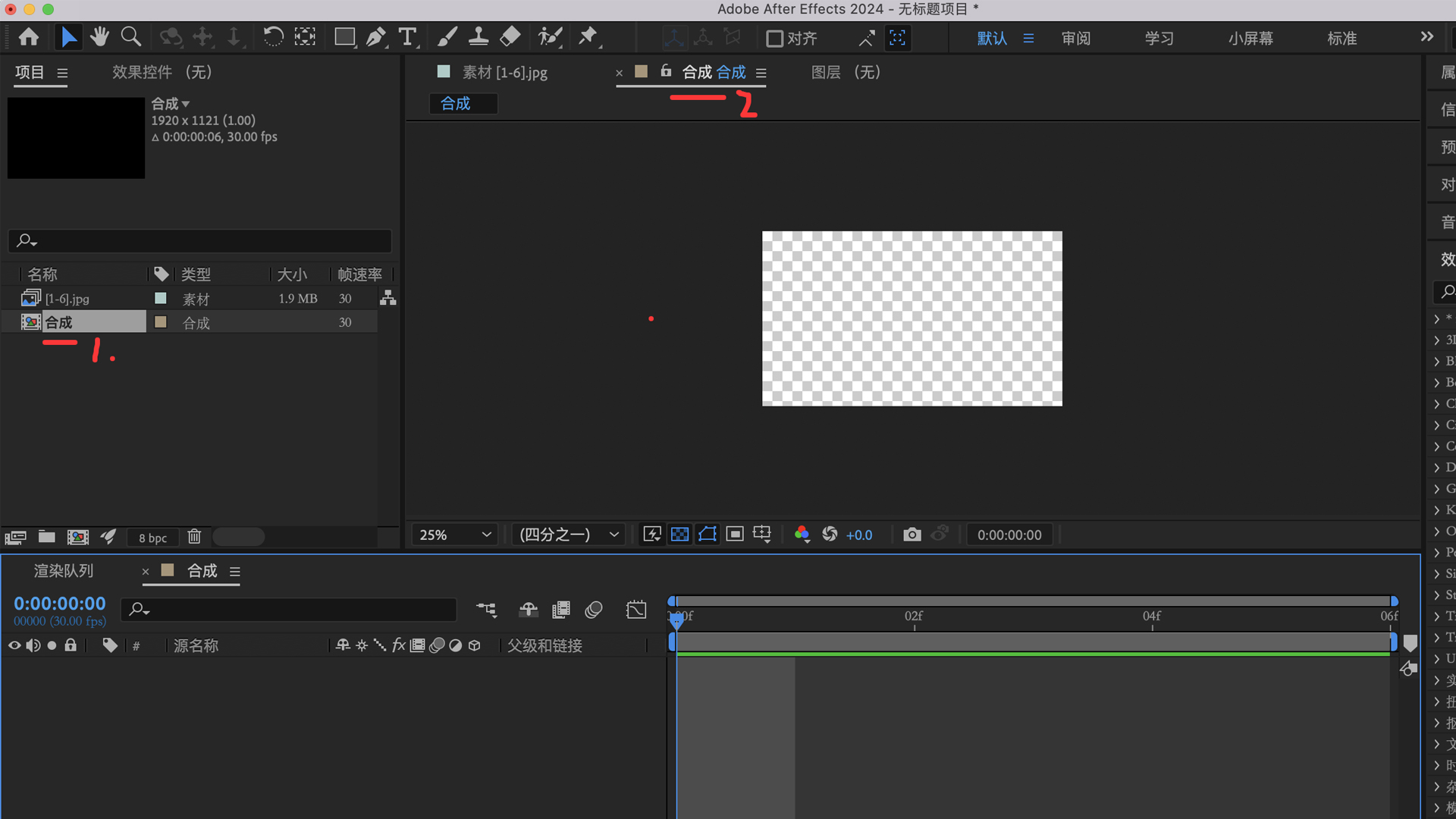Image resolution: width=1456 pixels, height=819 pixels.
Task: Toggle the composition tab lock icon
Action: (666, 71)
